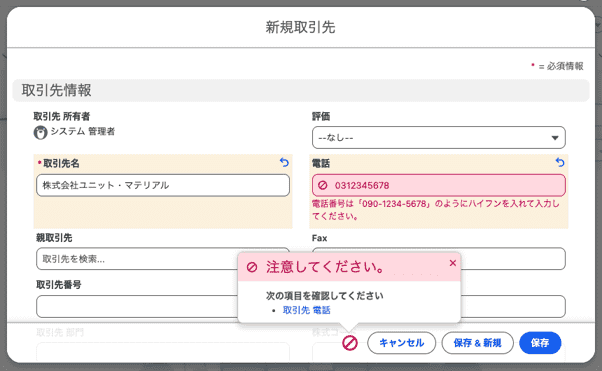
Task: Close the 注意してください popup
Action: pyautogui.click(x=453, y=263)
